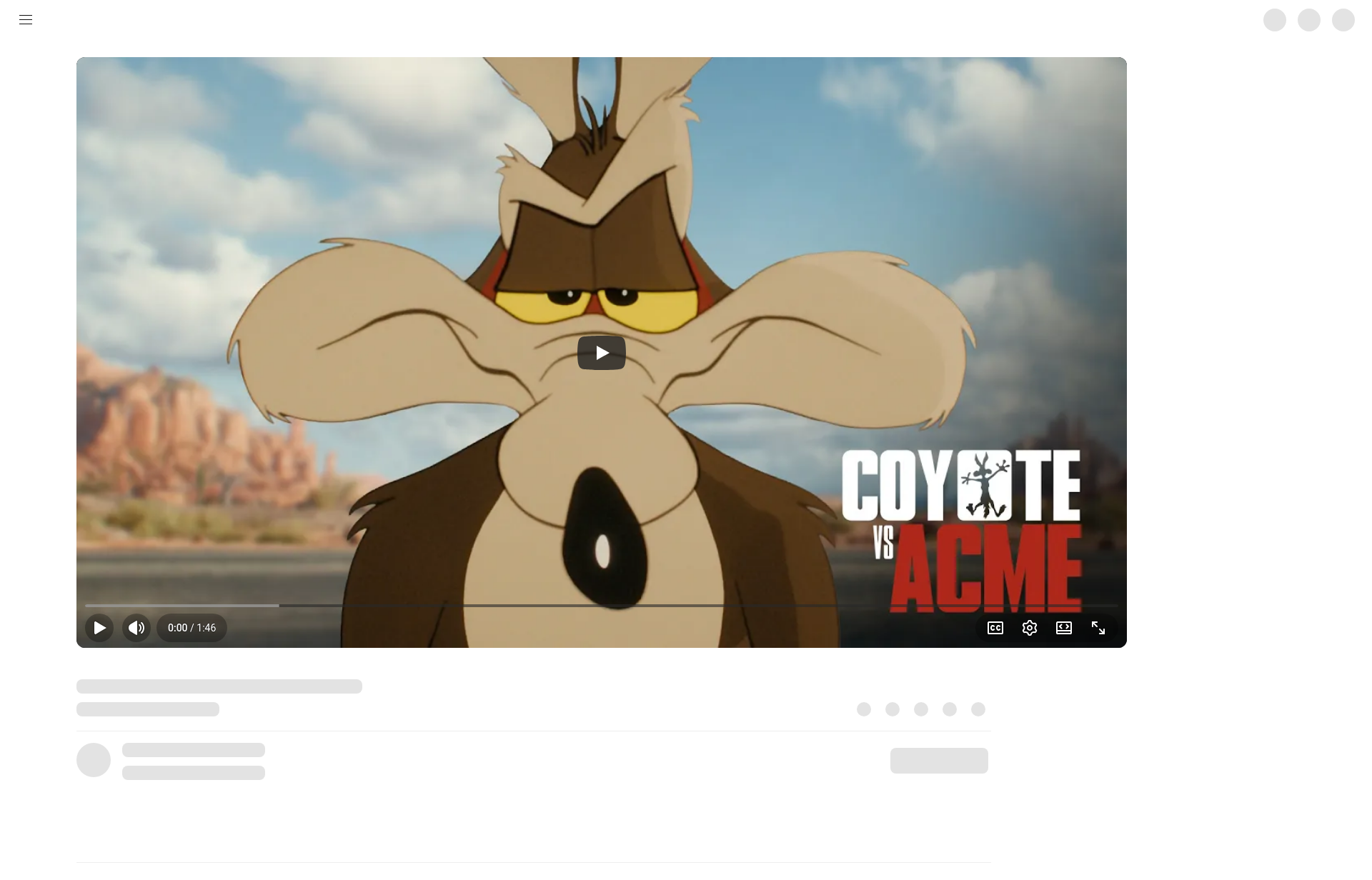Click the middle circular icon at top right
Screen dimensions: 1372x880
click(1309, 20)
